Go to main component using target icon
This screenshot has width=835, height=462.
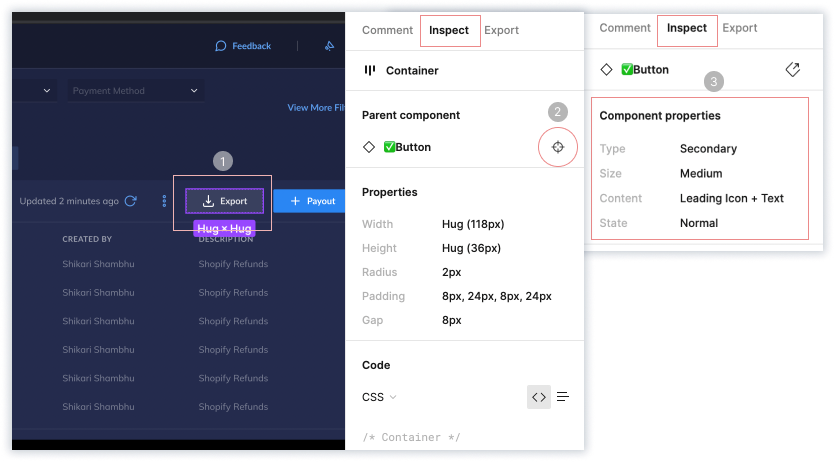[558, 147]
